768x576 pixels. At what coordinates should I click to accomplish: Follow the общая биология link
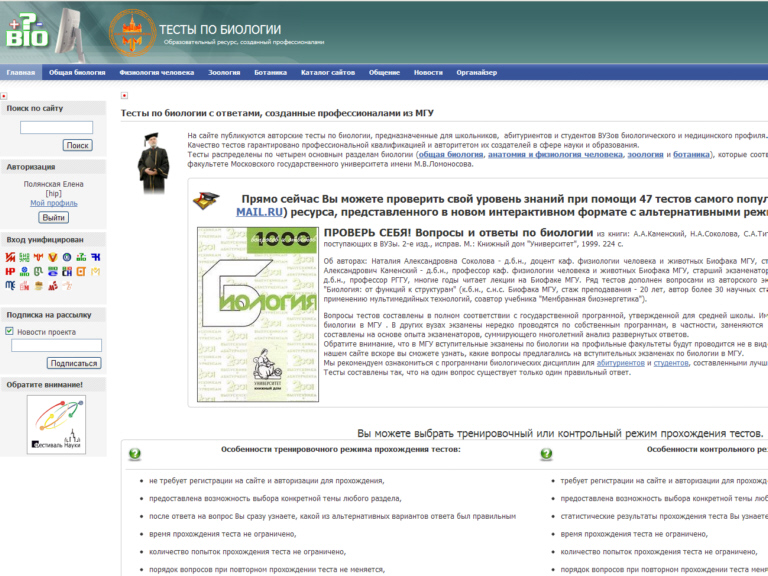point(451,155)
